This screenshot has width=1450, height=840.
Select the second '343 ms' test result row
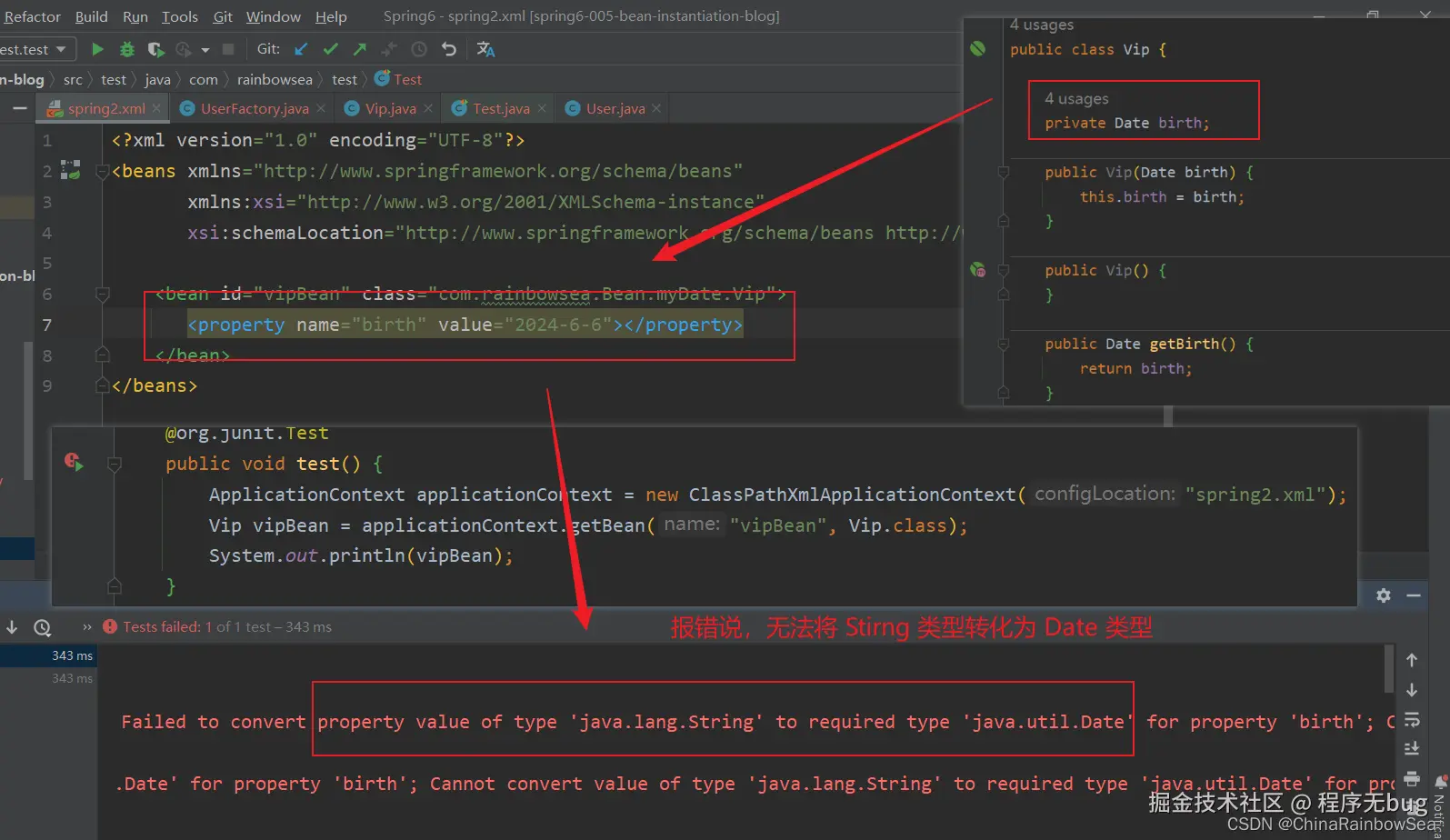[49, 678]
